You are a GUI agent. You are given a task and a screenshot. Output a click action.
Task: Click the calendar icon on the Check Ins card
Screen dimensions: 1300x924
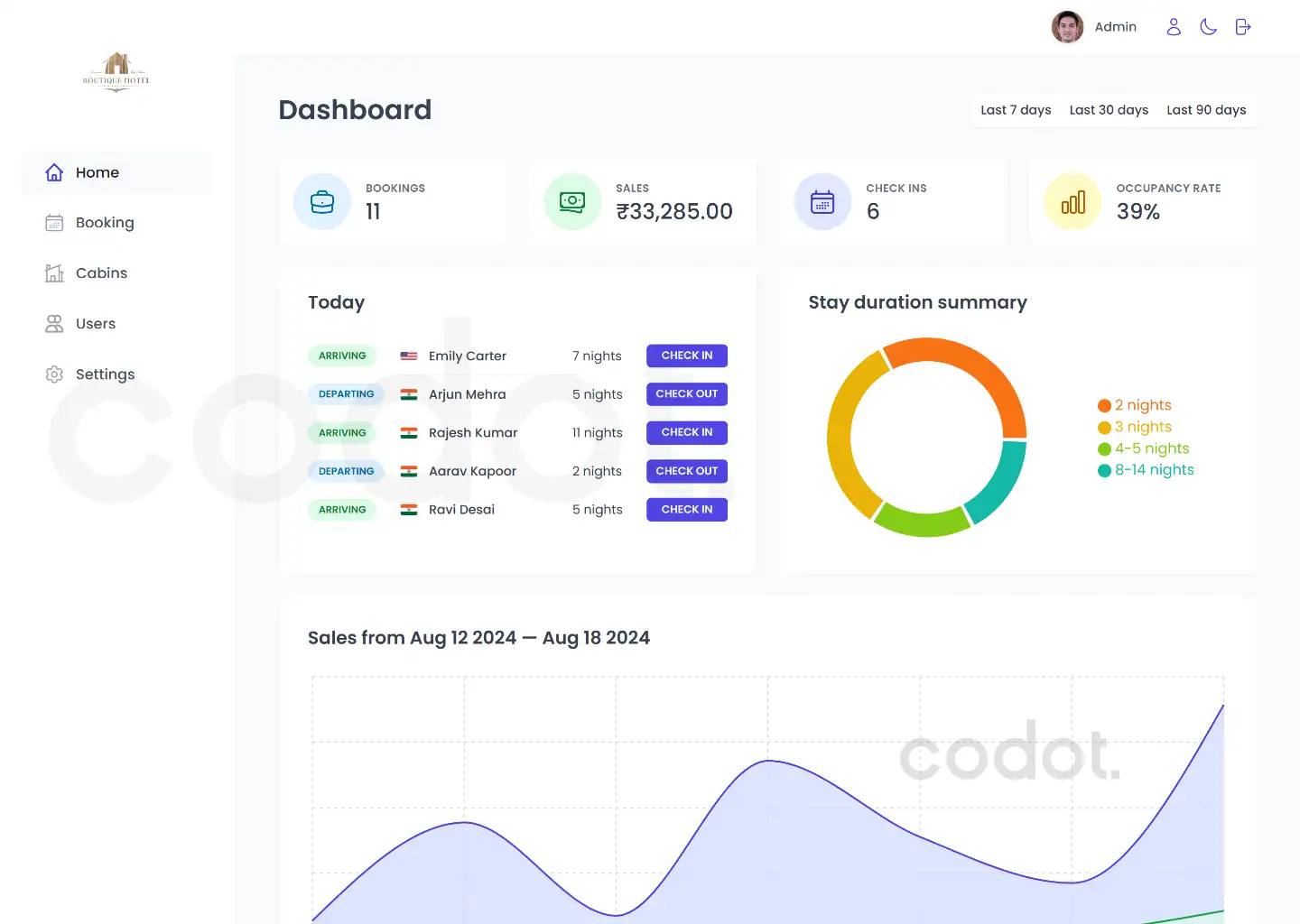822,201
